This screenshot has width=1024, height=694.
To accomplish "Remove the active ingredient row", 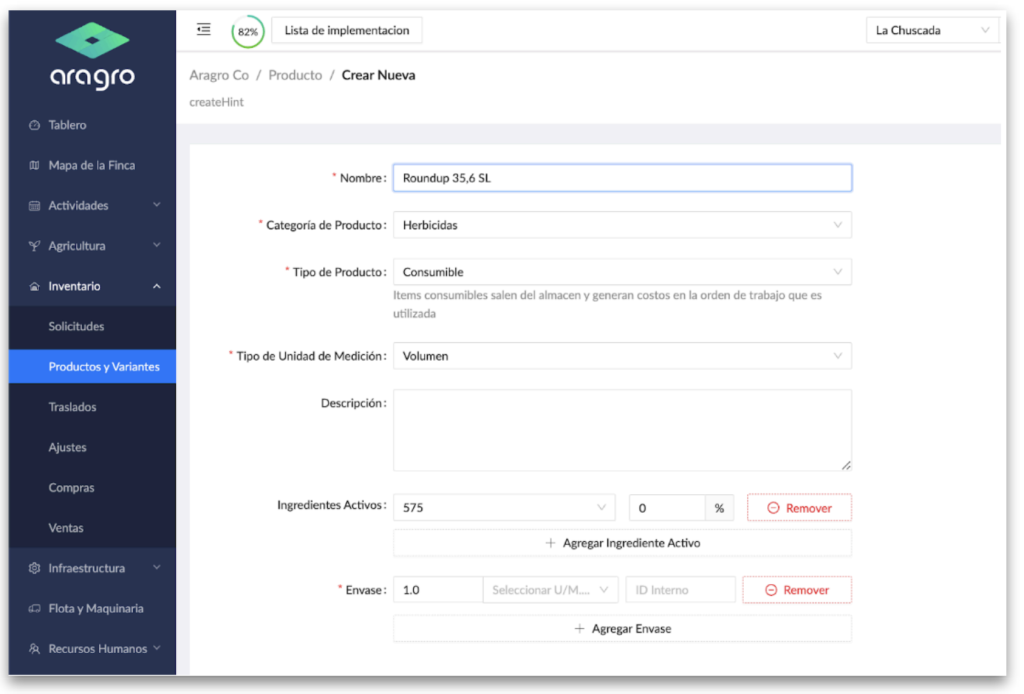I will [799, 508].
